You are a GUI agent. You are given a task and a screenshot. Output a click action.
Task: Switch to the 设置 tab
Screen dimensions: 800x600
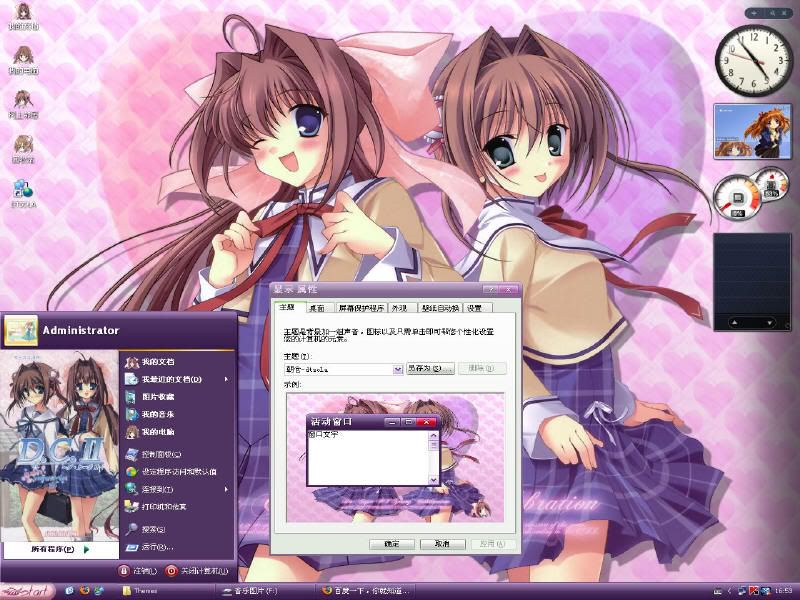tap(476, 308)
